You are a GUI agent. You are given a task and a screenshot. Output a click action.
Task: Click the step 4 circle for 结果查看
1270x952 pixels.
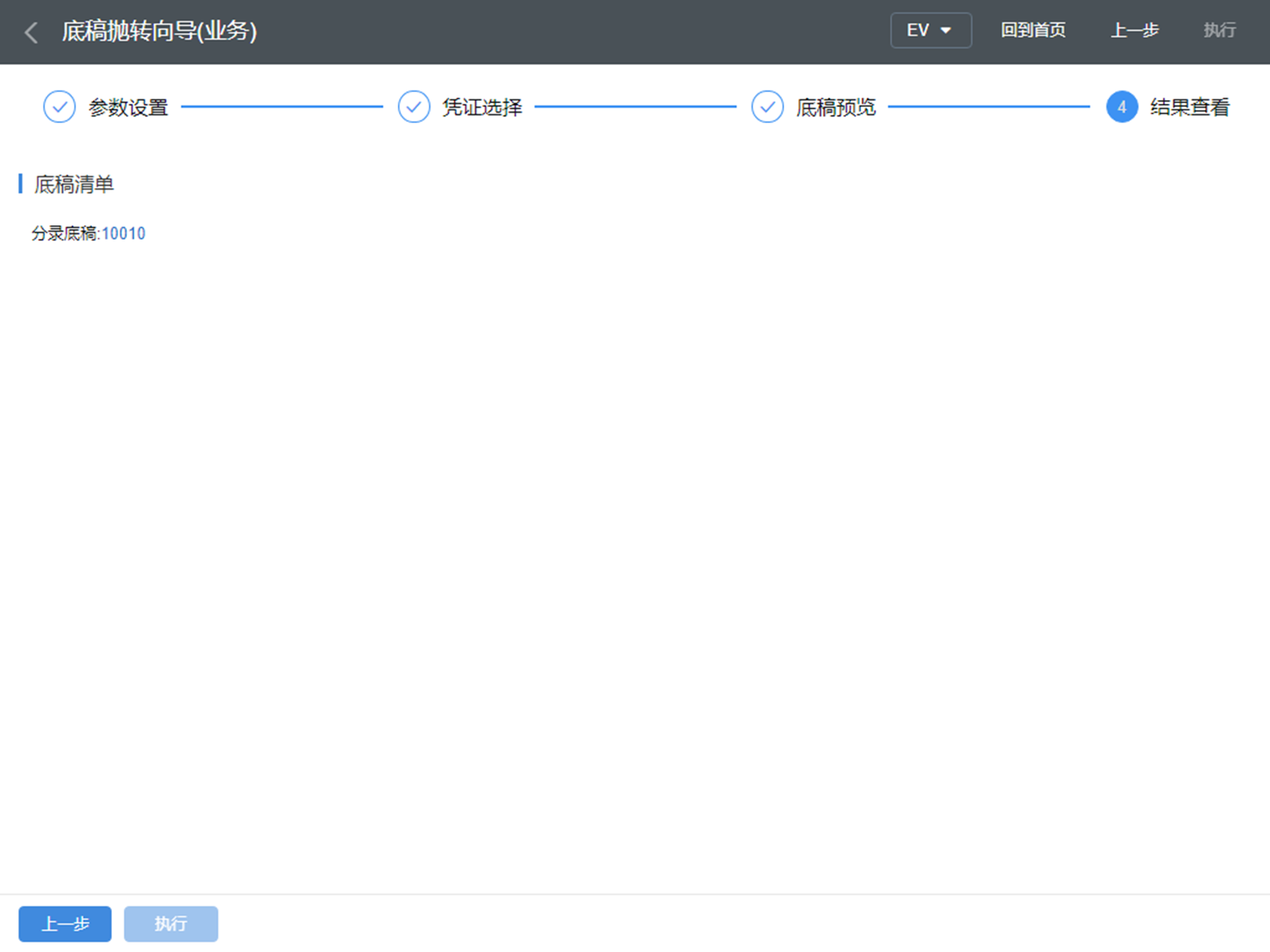[1122, 107]
